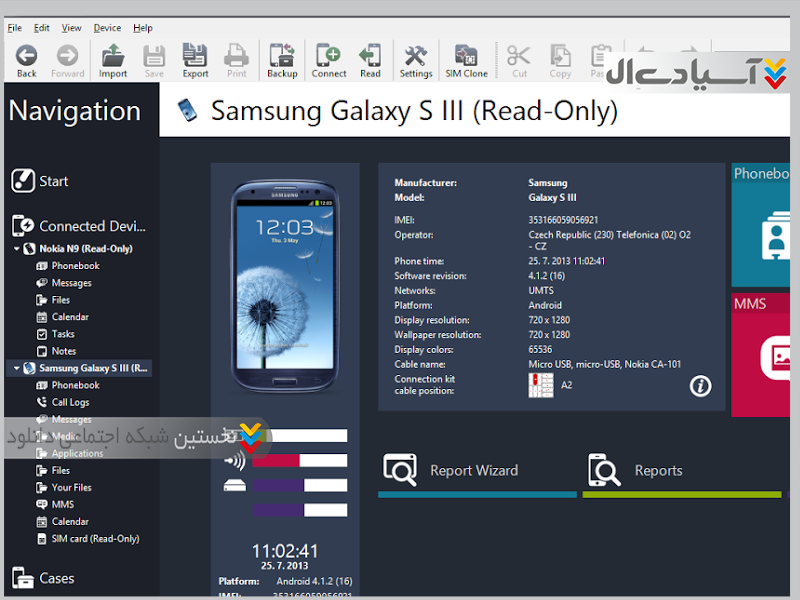This screenshot has height=600, width=800.
Task: Launch the SIM Clone tool
Action: click(x=466, y=60)
